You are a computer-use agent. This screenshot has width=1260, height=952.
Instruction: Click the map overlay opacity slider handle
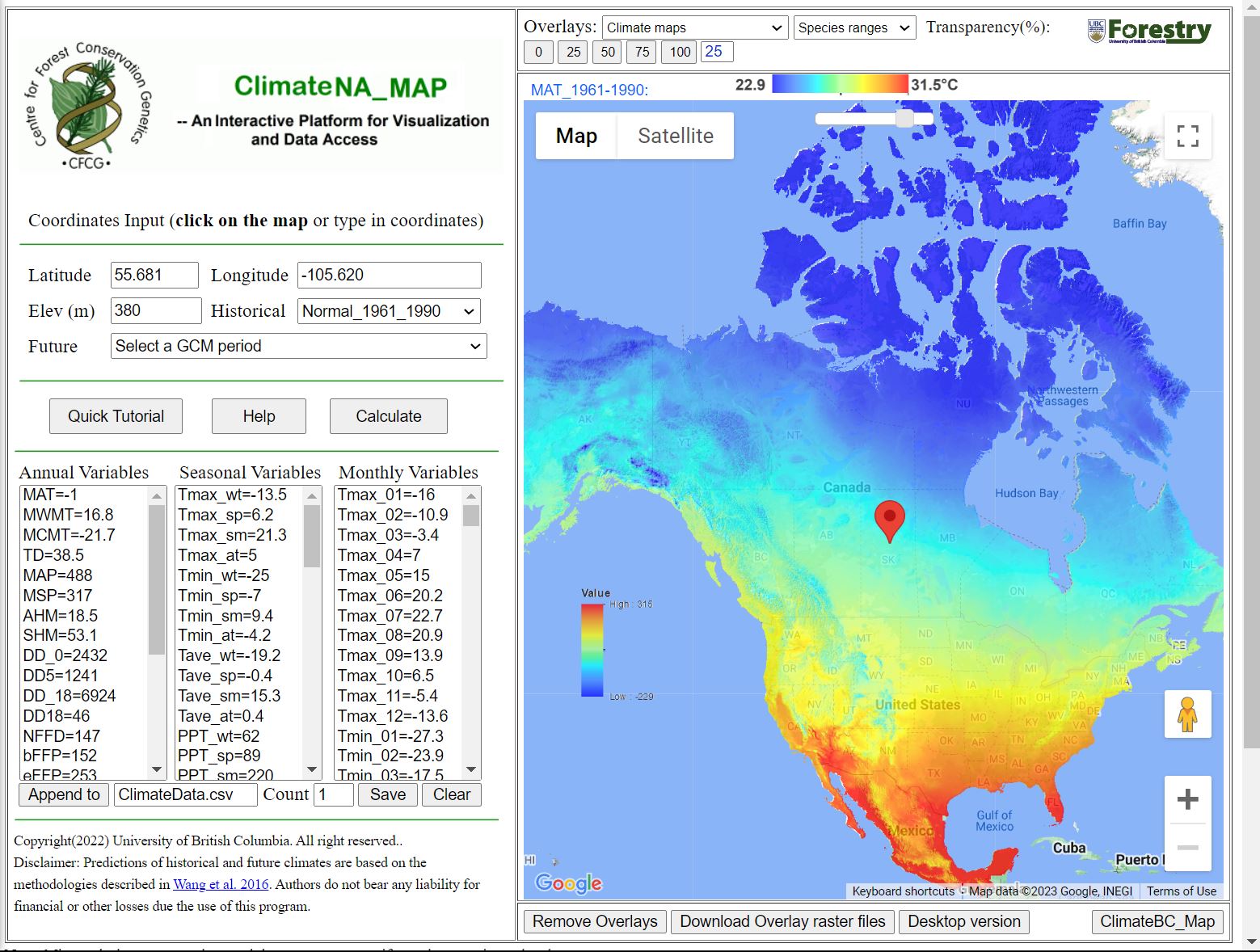[904, 119]
